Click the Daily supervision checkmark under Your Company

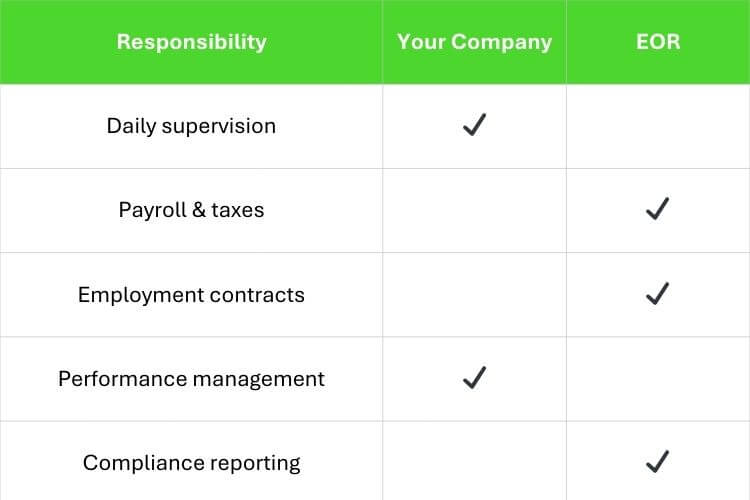pos(474,126)
